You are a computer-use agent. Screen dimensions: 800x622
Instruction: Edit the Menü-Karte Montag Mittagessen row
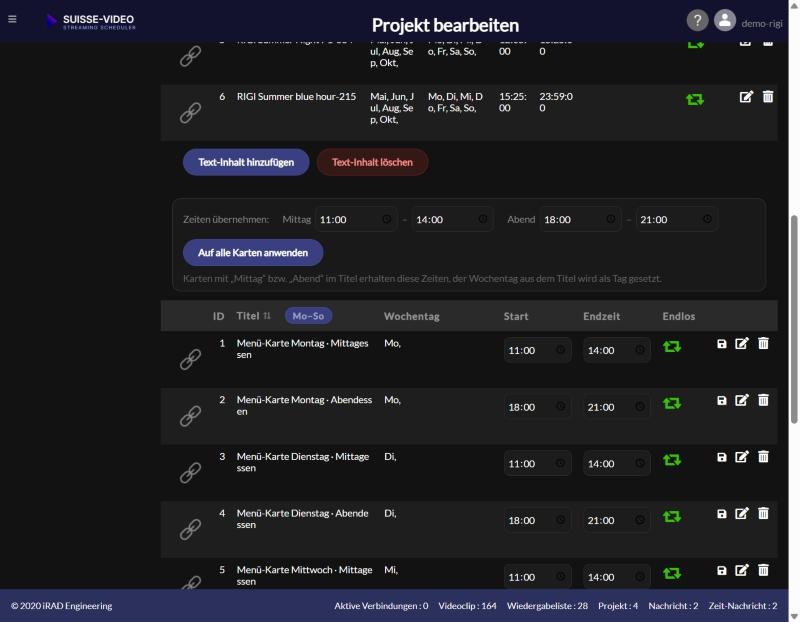742,343
